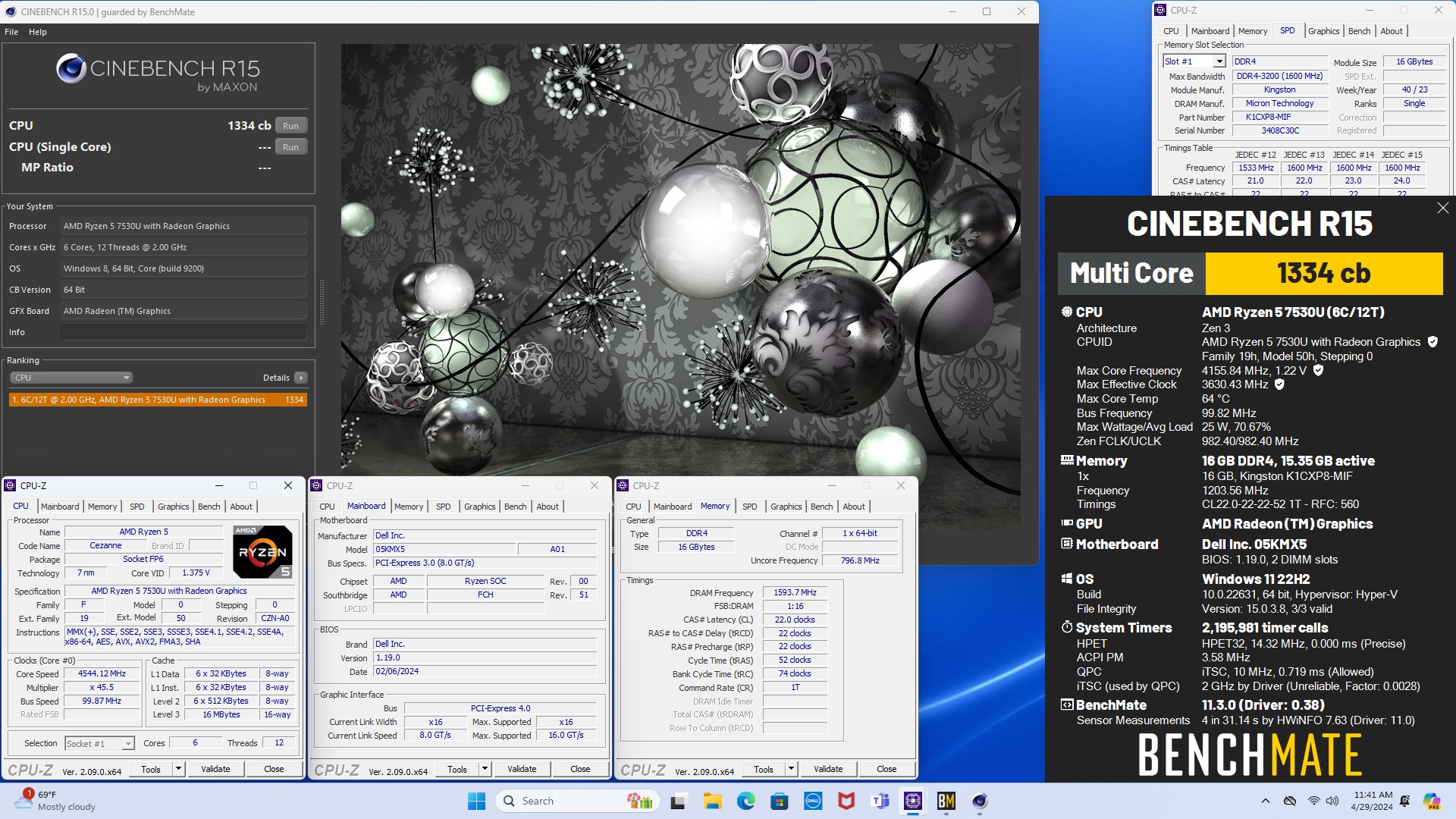Click the Motherboard Model value 05KMX5
This screenshot has height=819, width=1456.
coord(444,549)
